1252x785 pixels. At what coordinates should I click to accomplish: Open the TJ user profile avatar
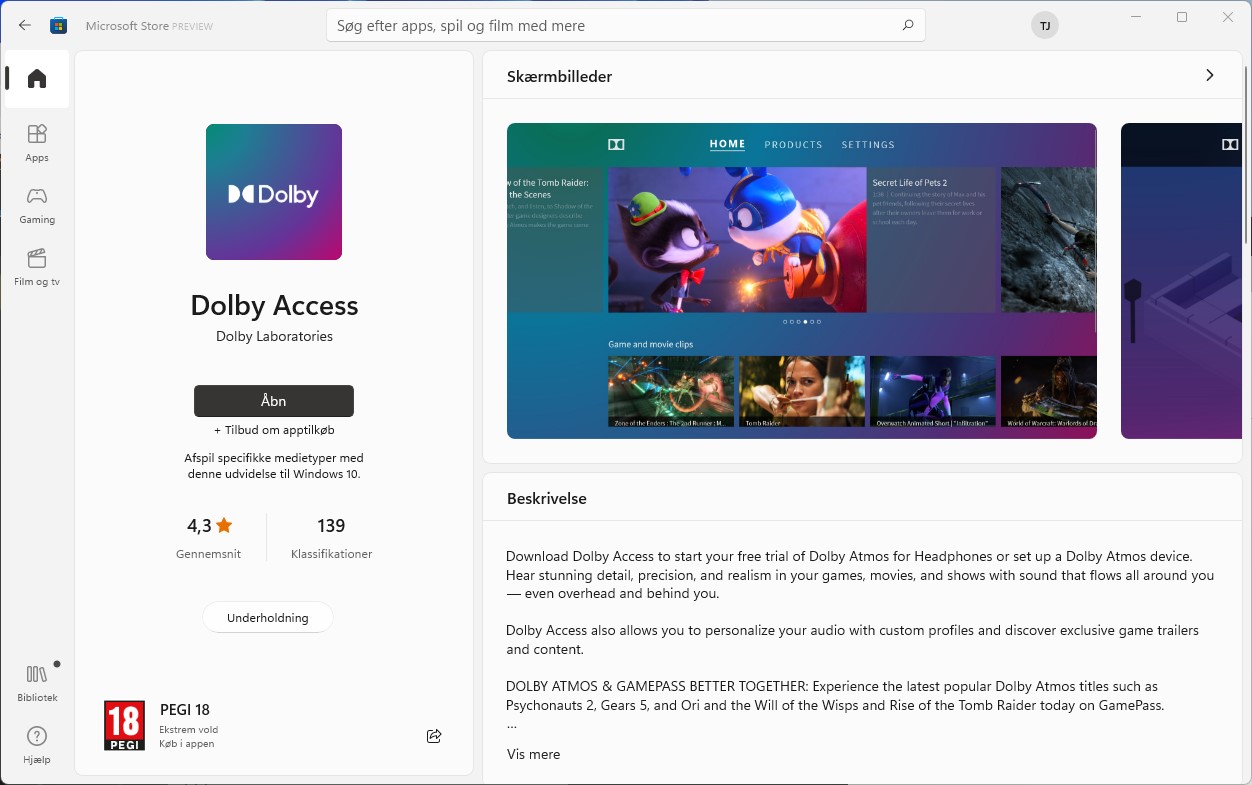coord(1045,25)
